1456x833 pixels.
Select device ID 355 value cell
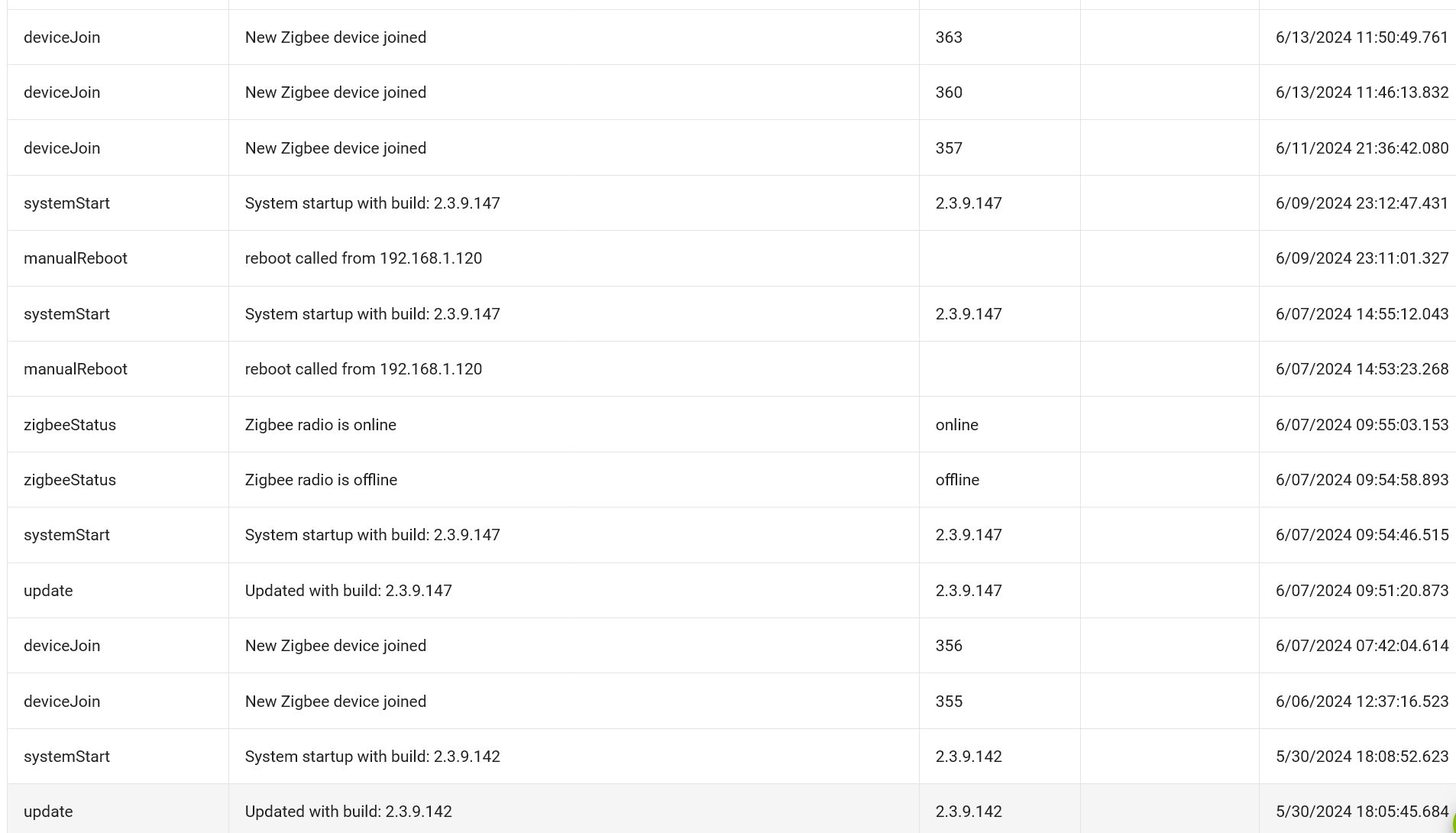tap(949, 702)
